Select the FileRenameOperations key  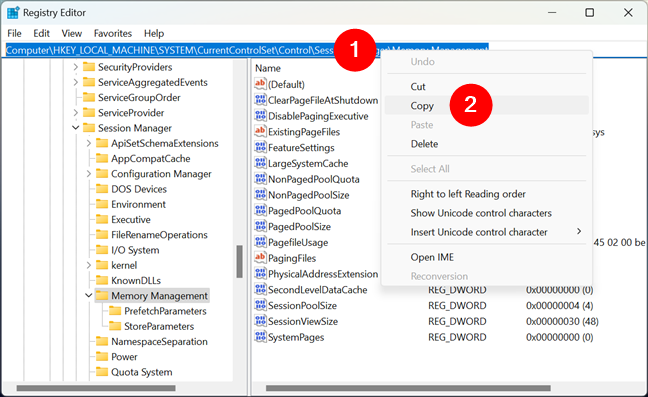click(x=159, y=235)
